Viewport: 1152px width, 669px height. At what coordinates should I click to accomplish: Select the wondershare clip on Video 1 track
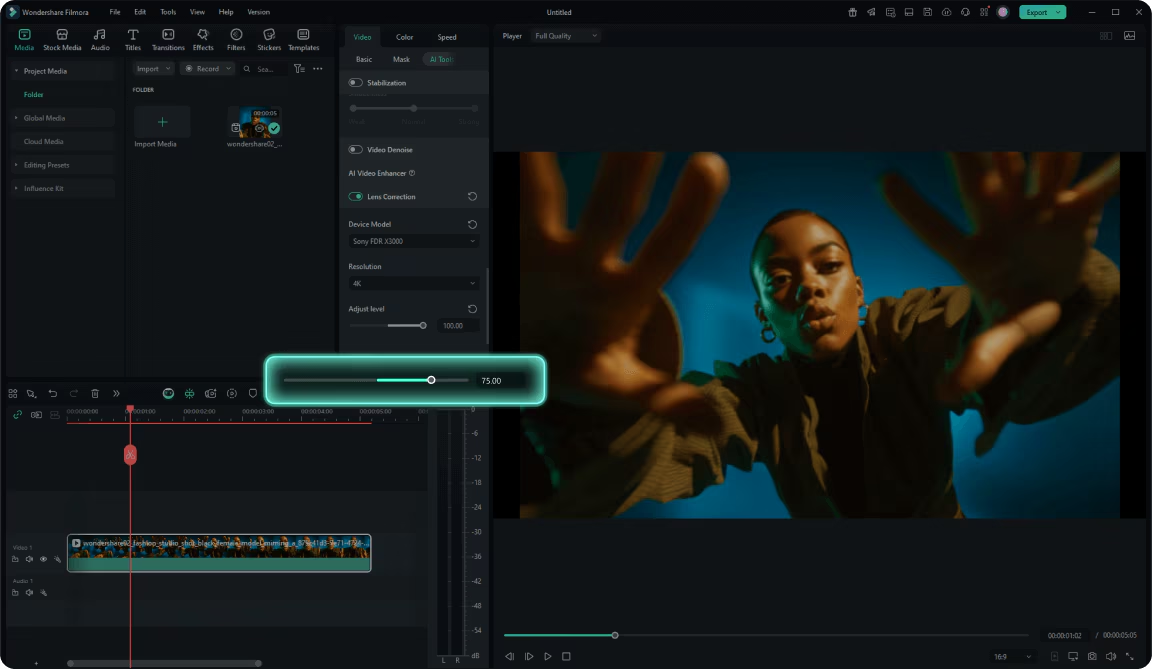pyautogui.click(x=219, y=553)
